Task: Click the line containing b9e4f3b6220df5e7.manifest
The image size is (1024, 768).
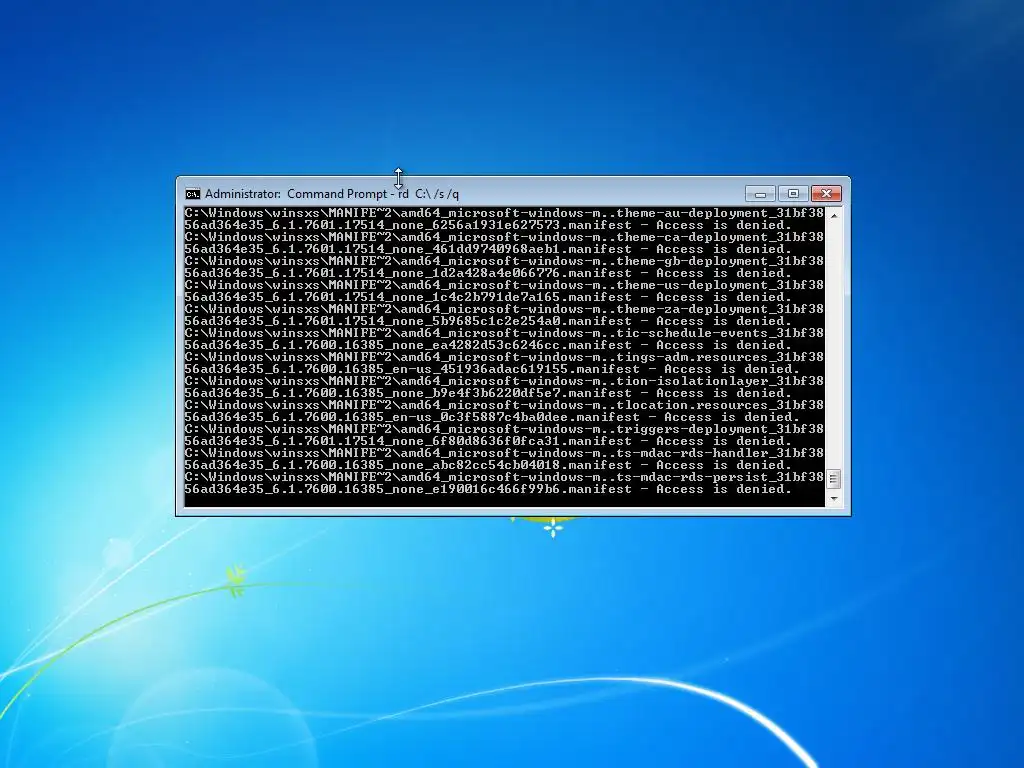Action: coord(488,393)
